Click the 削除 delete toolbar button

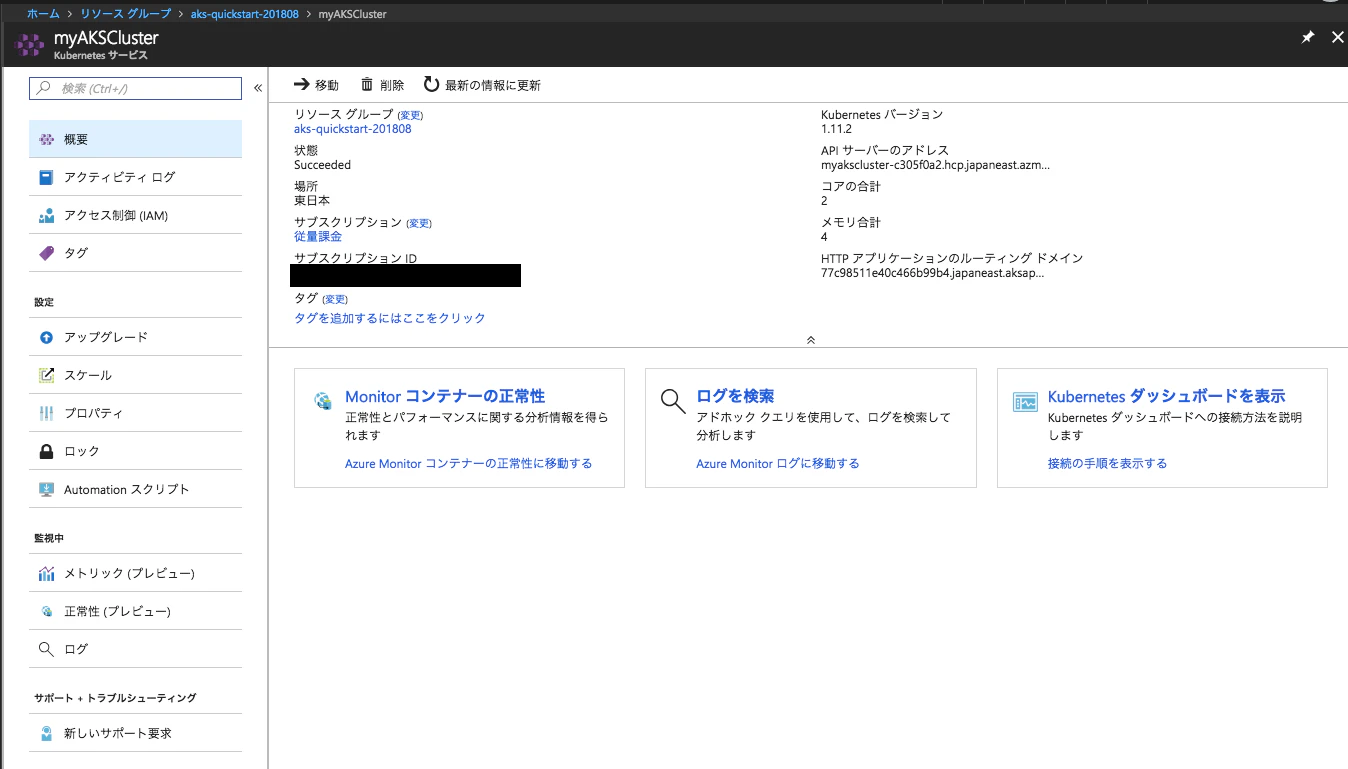(x=382, y=85)
